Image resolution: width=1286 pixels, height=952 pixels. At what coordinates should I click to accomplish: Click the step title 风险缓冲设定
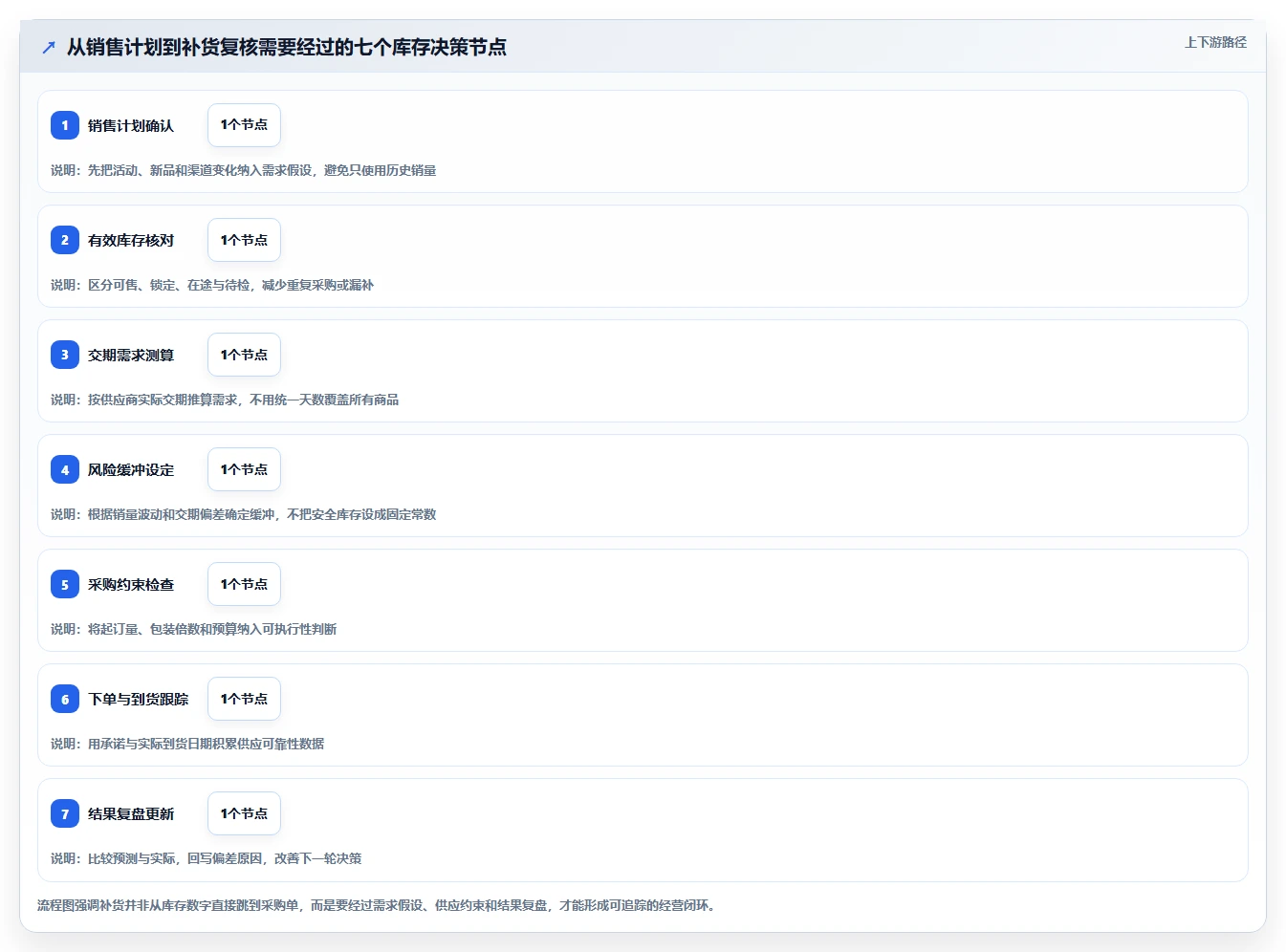tap(131, 469)
